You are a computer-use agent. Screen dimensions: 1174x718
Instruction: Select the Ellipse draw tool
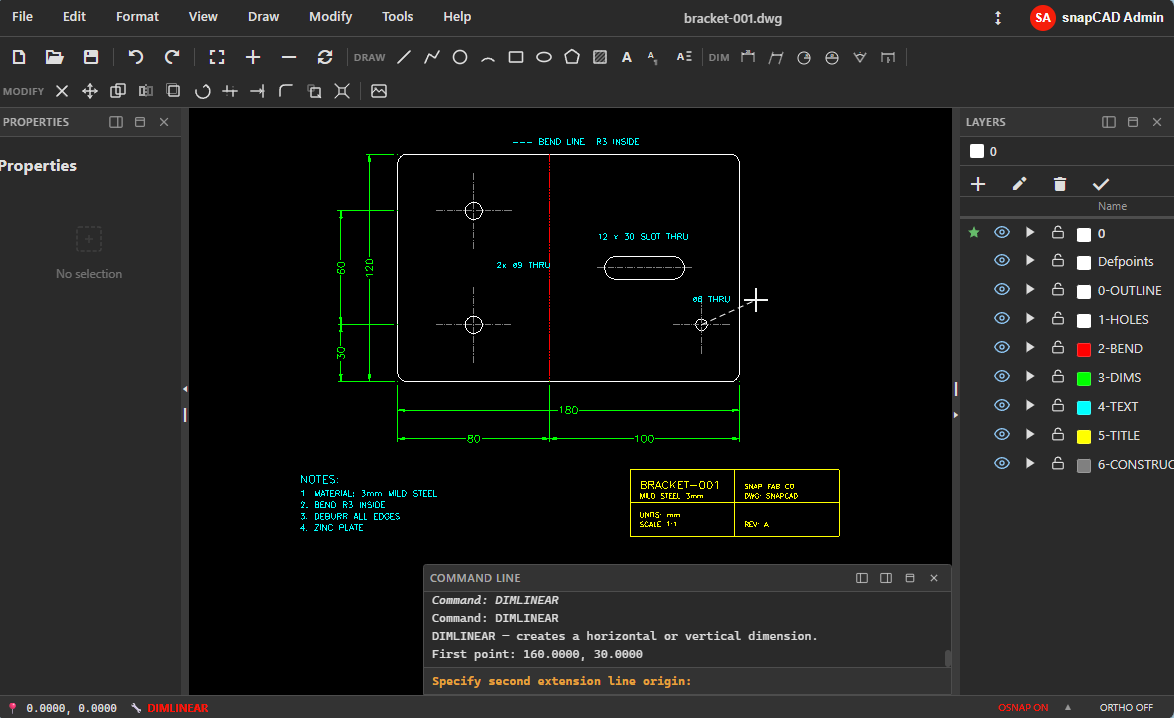pyautogui.click(x=544, y=57)
